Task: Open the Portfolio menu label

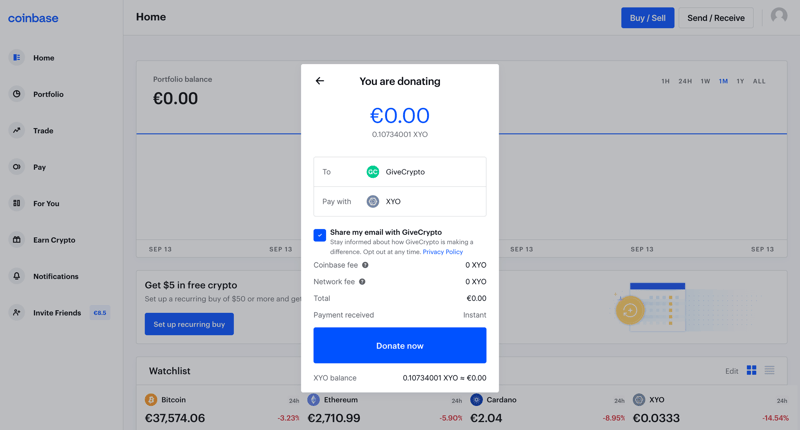Action: tap(48, 94)
